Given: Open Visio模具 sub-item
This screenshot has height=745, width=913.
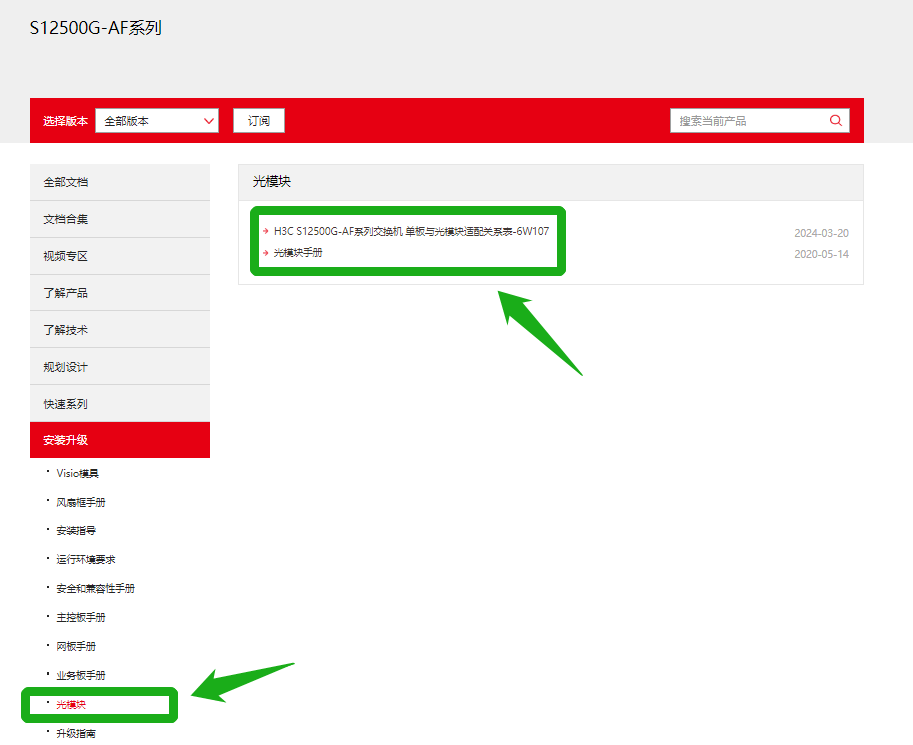Looking at the screenshot, I should pos(77,474).
